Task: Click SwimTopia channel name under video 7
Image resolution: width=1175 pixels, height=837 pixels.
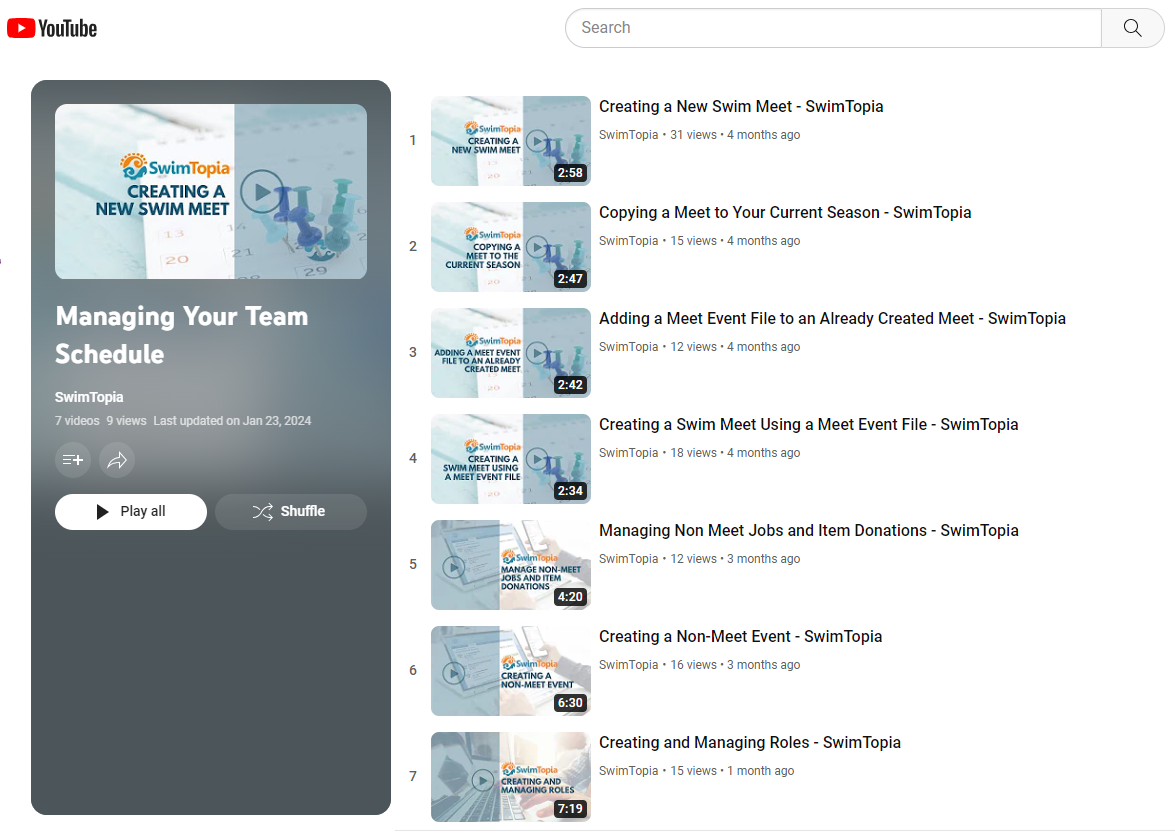Action: (x=628, y=771)
